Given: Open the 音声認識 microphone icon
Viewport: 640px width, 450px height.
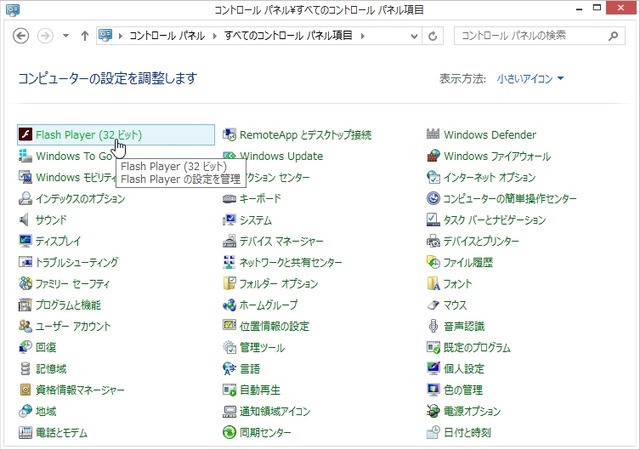Looking at the screenshot, I should (433, 326).
